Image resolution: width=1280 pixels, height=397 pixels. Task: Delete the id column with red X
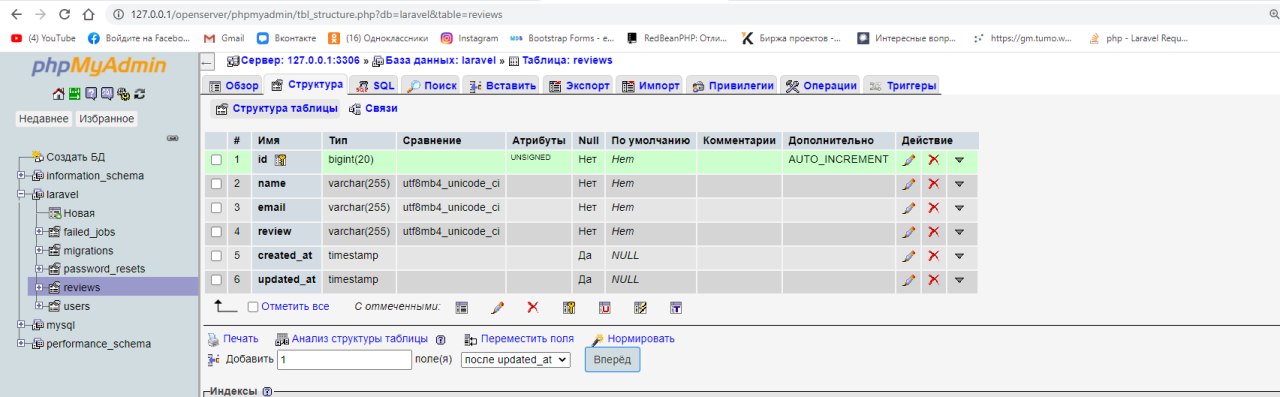[934, 160]
